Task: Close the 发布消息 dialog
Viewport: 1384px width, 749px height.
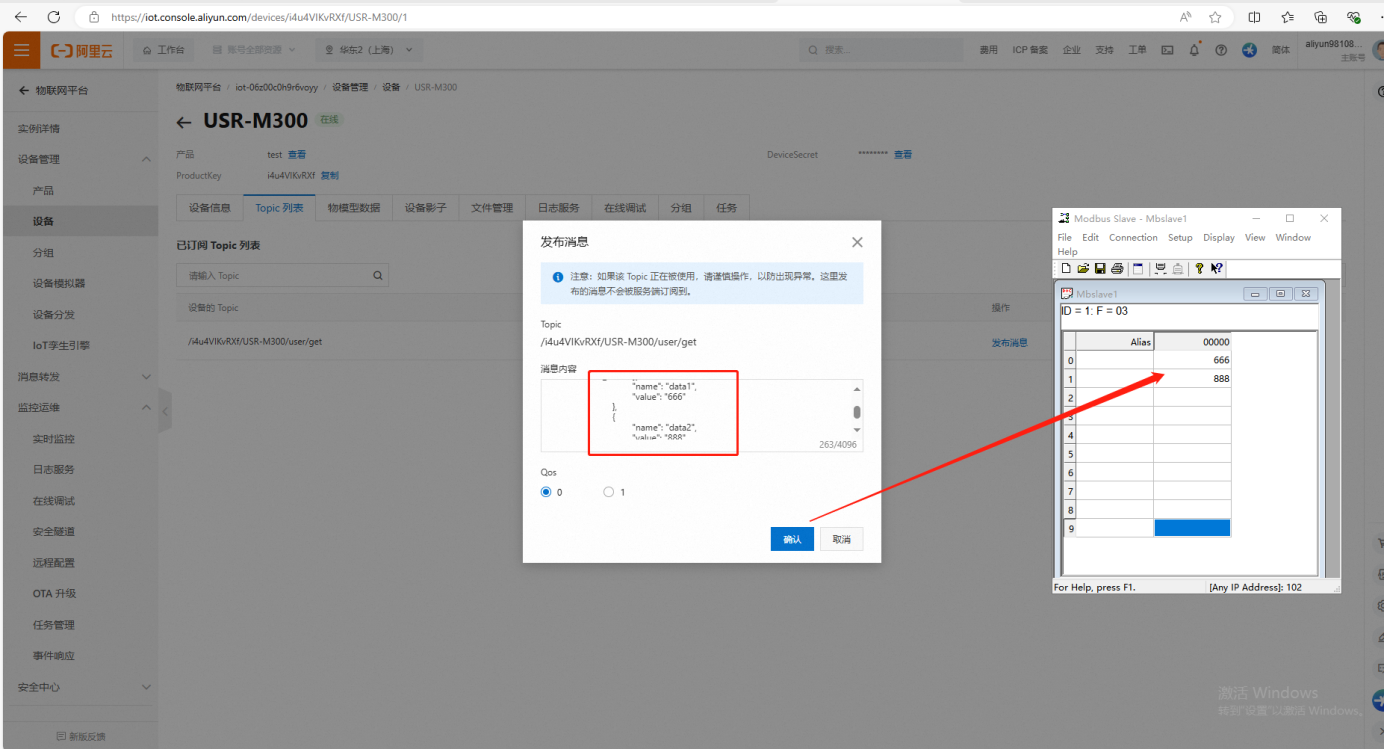Action: tap(857, 242)
